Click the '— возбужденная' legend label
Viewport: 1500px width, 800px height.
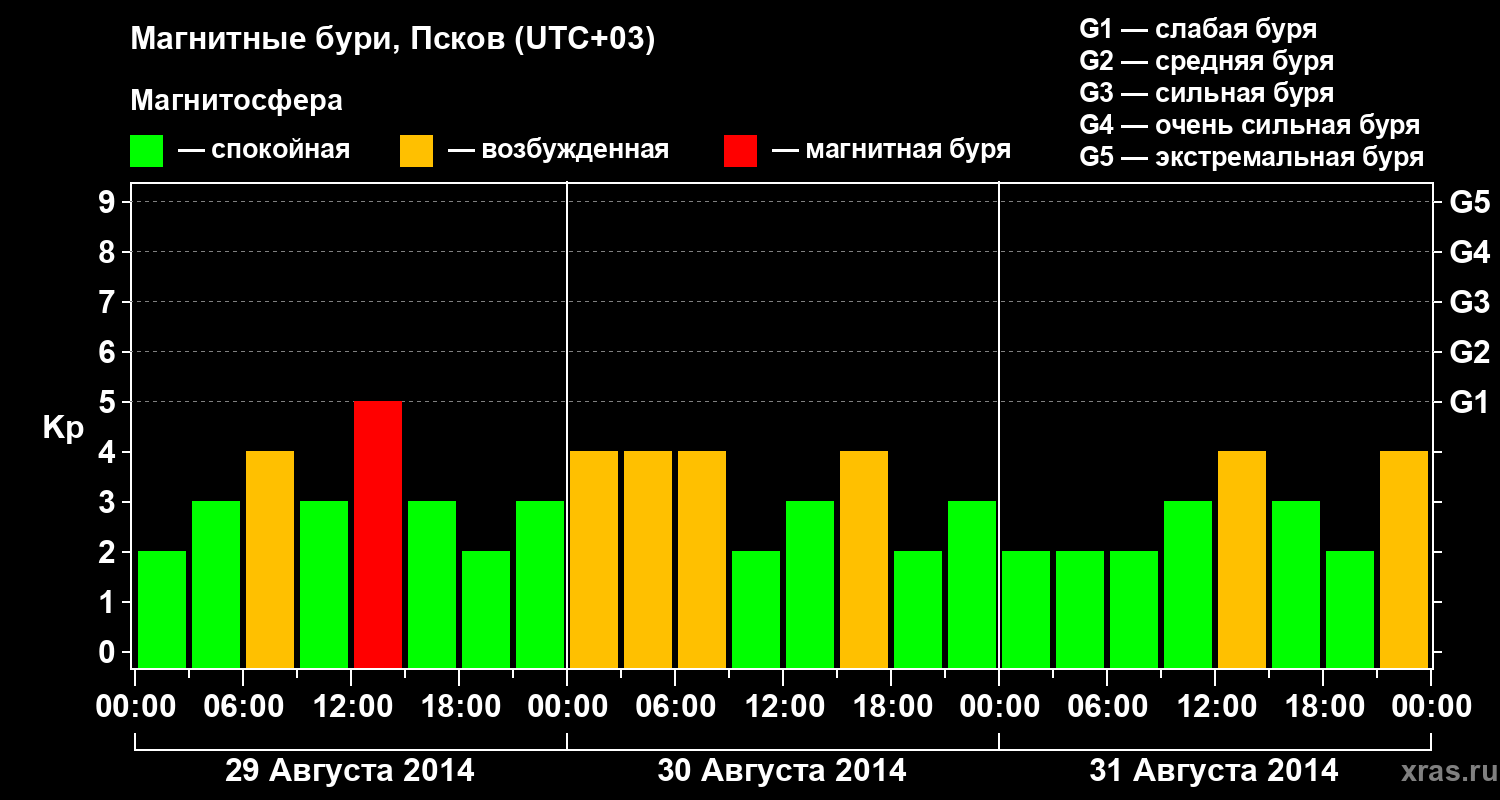(558, 150)
